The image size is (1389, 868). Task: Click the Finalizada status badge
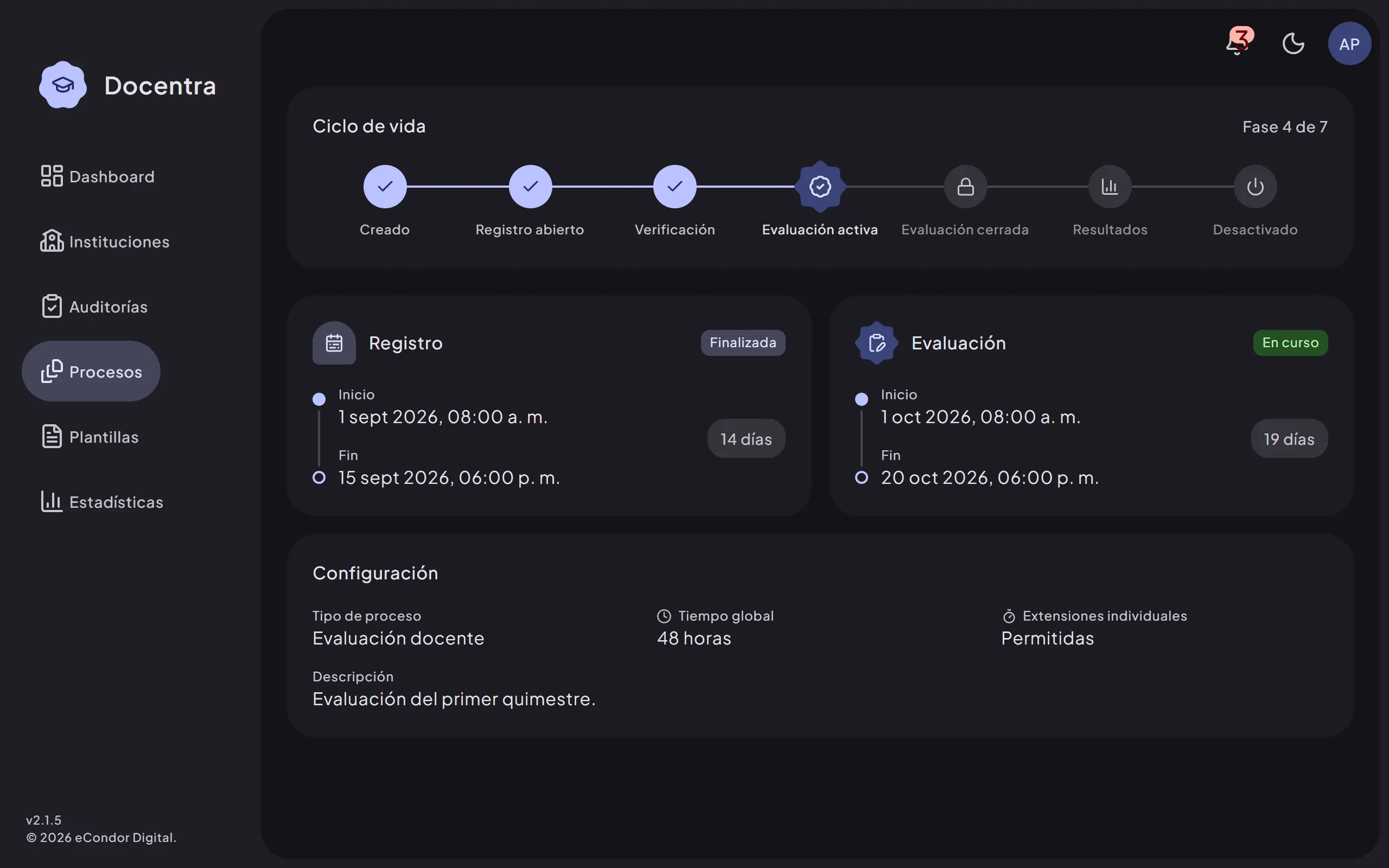743,343
